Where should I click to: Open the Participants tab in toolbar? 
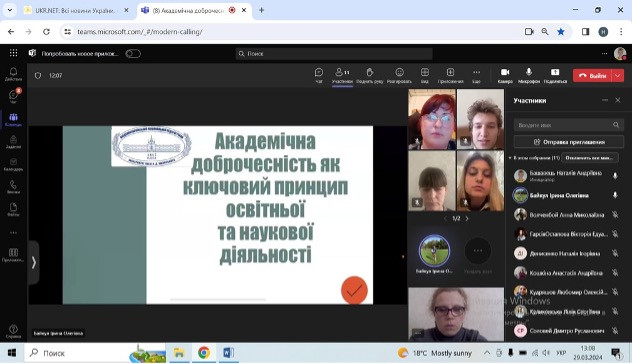(x=342, y=75)
